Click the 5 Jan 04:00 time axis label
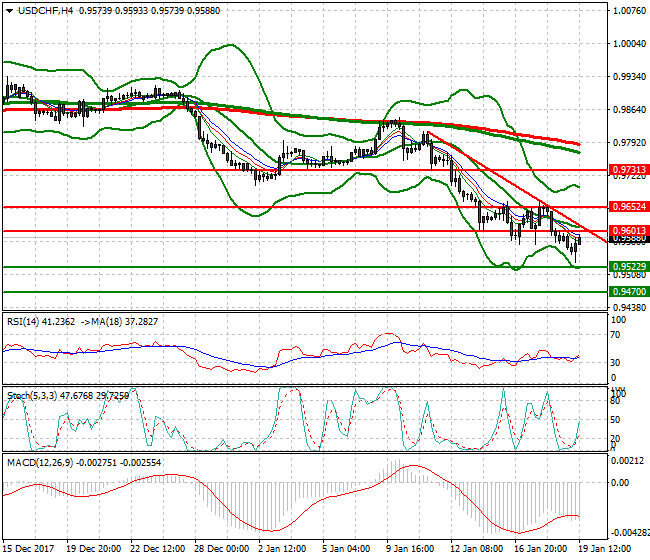 [347, 549]
